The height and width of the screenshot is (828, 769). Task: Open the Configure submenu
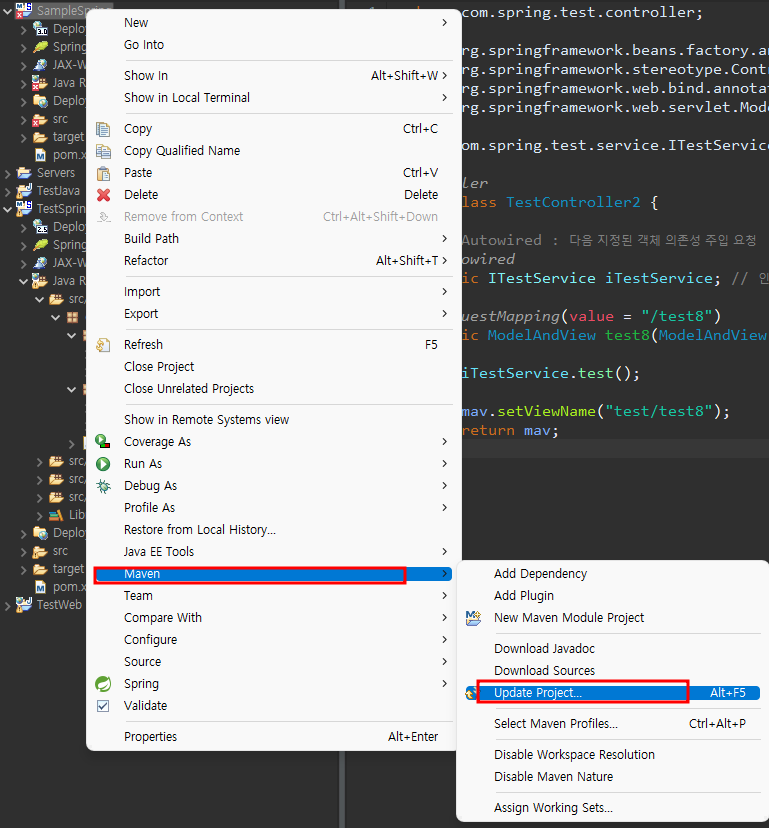tap(274, 640)
